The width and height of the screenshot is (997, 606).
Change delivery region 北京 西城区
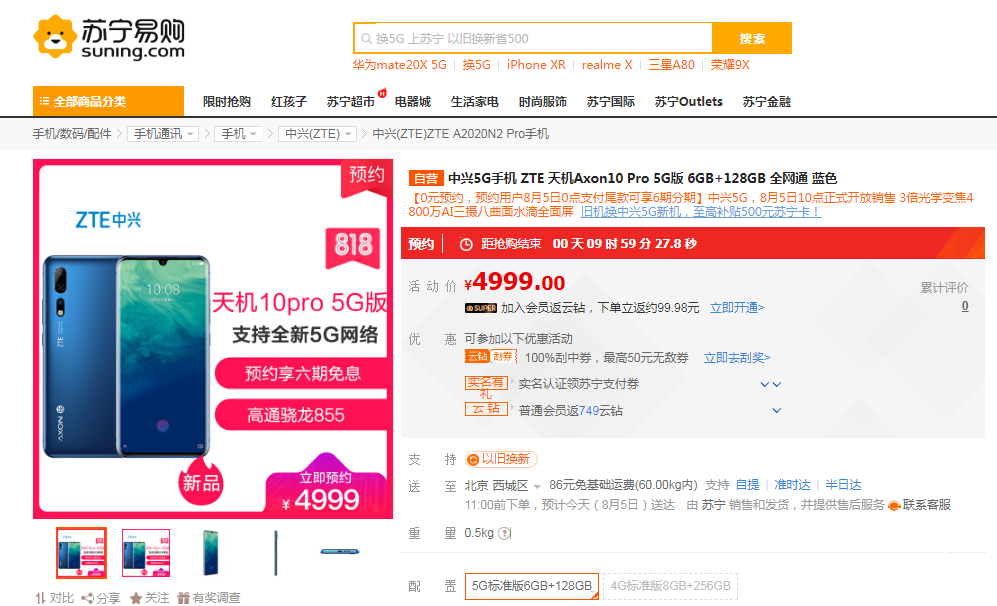[502, 486]
